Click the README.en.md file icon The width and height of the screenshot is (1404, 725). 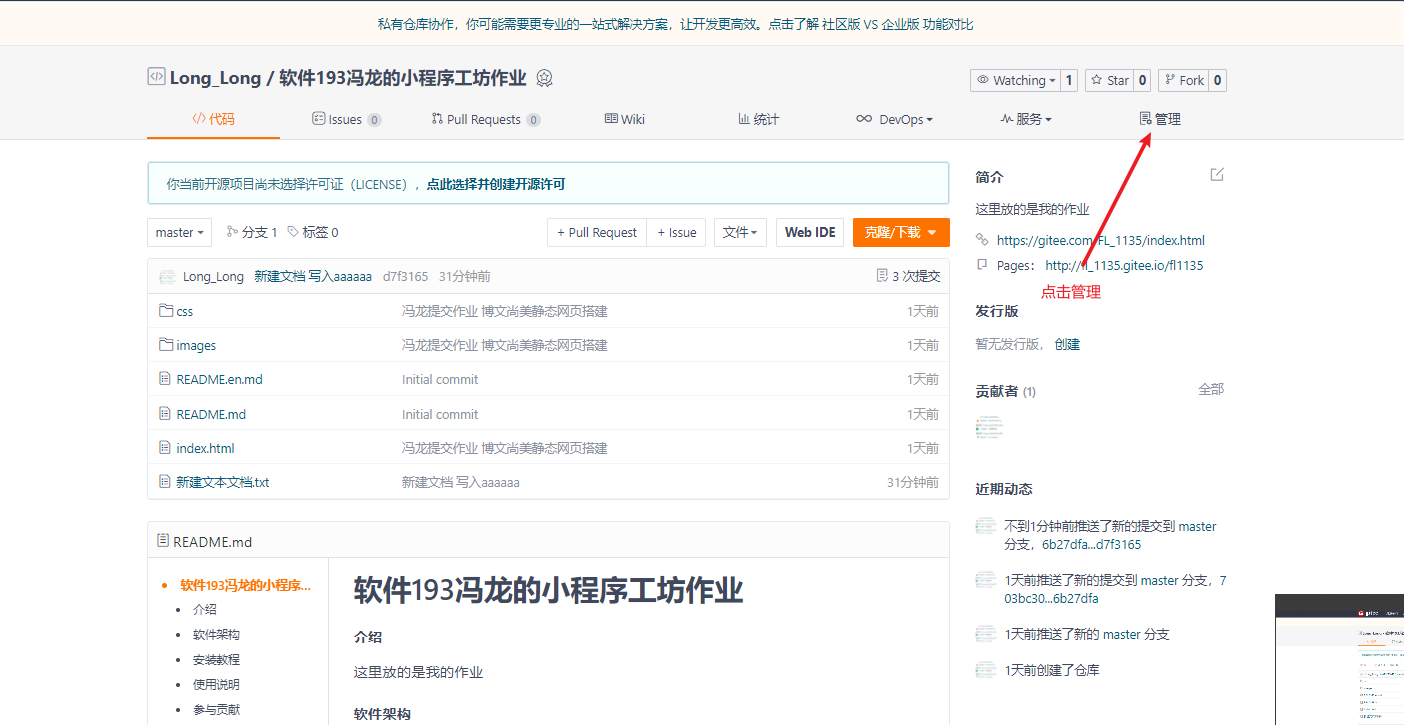click(166, 379)
